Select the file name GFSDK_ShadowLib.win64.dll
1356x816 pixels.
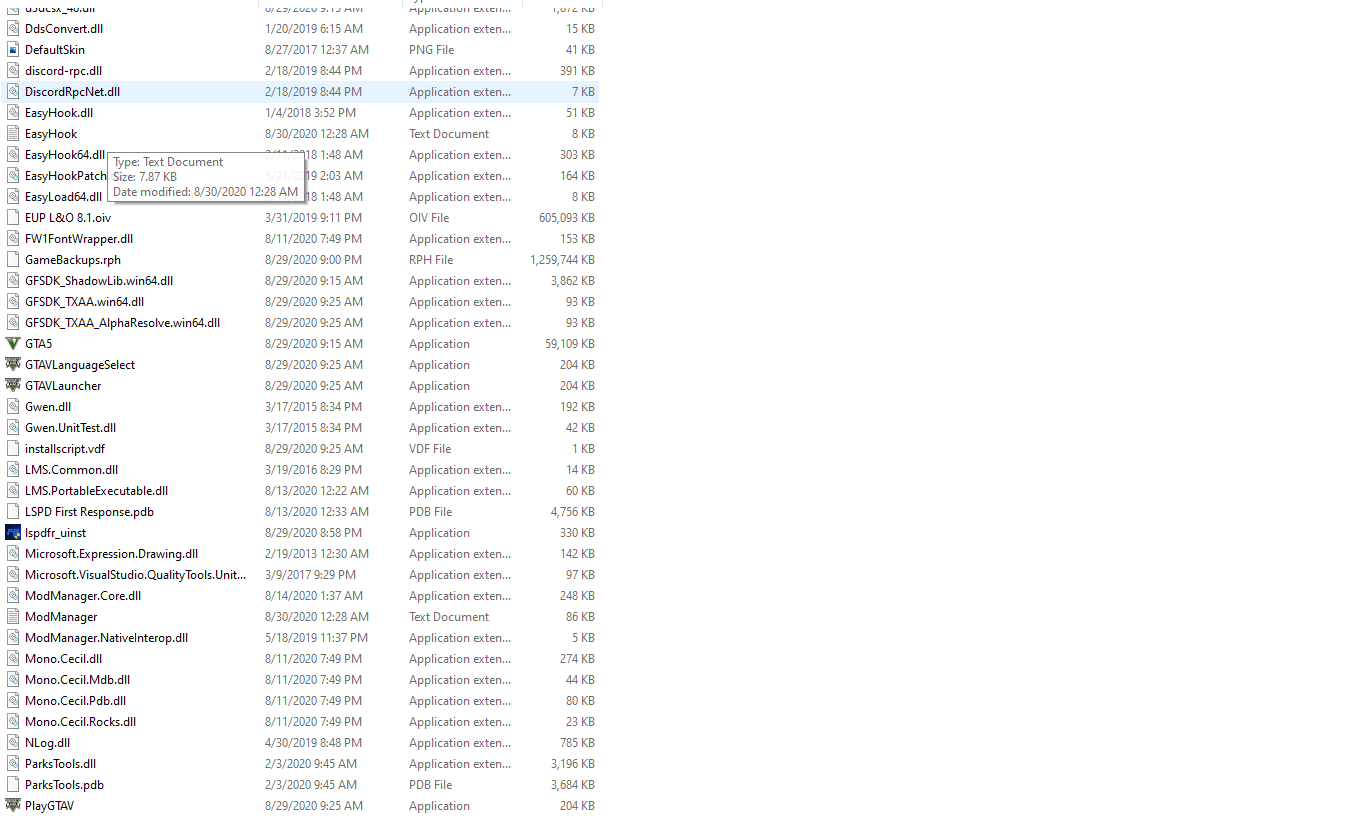[99, 281]
